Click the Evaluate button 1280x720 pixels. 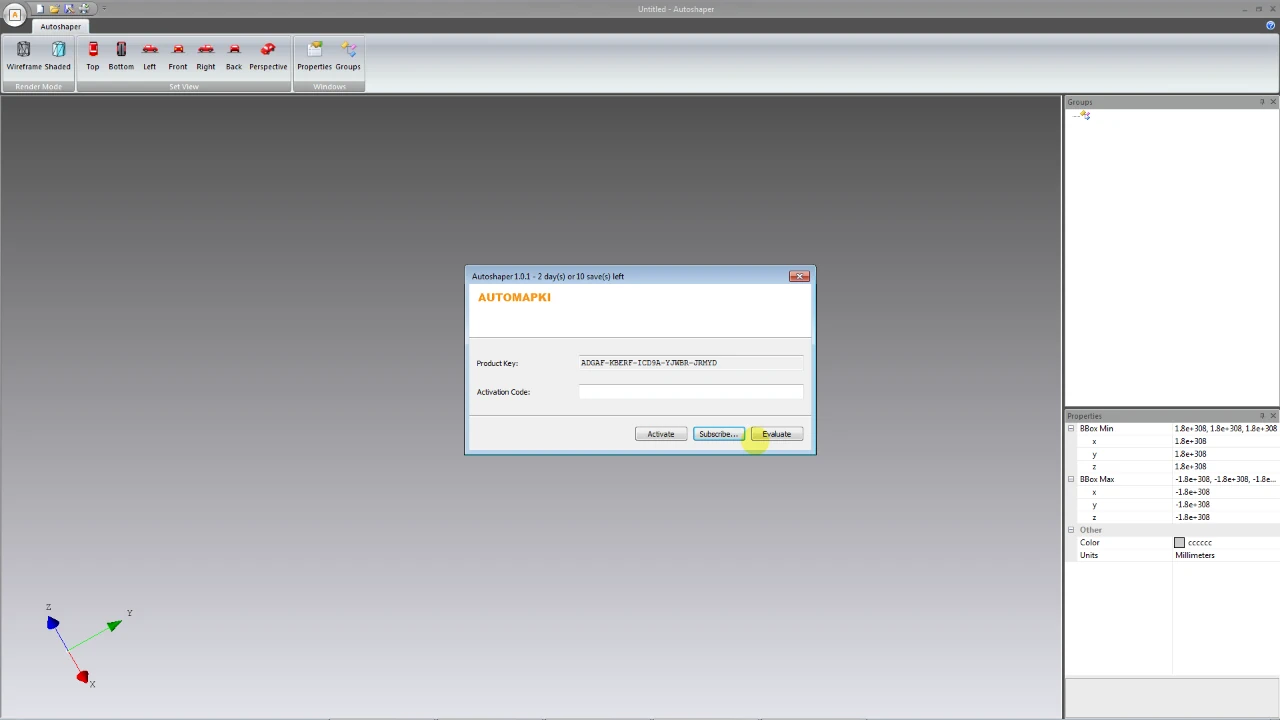coord(777,434)
